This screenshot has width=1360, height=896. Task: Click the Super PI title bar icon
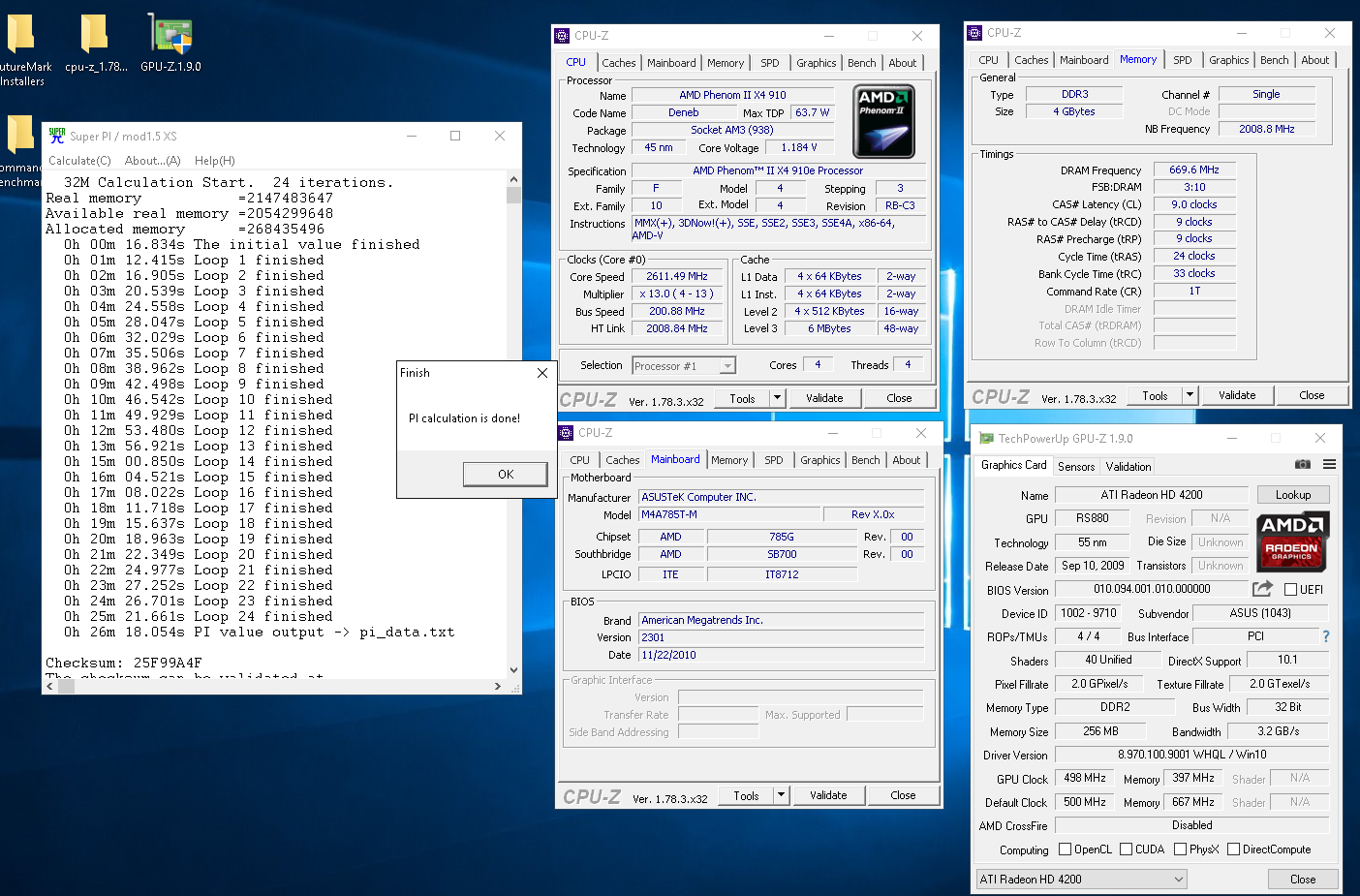(57, 136)
